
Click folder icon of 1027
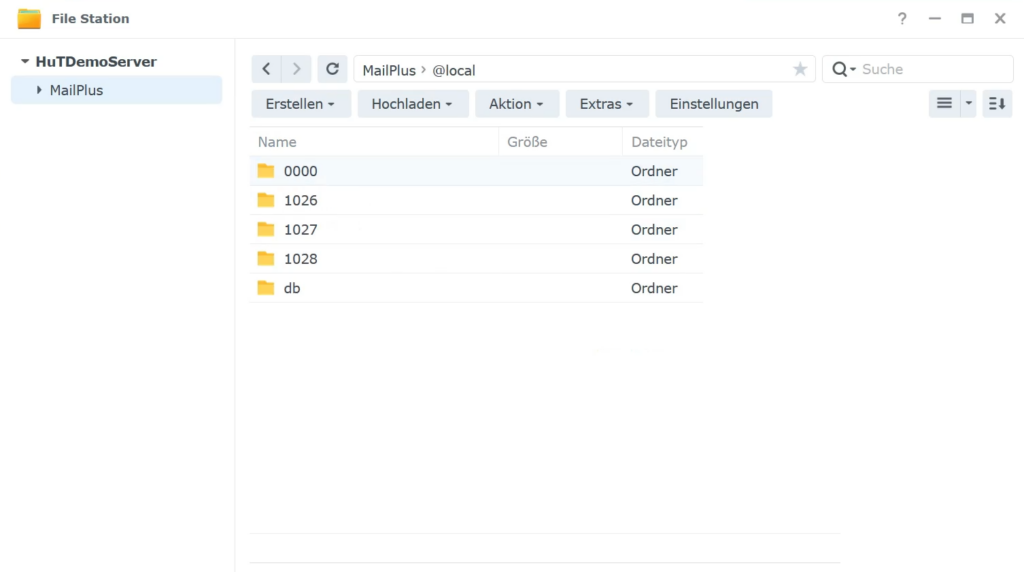click(266, 229)
